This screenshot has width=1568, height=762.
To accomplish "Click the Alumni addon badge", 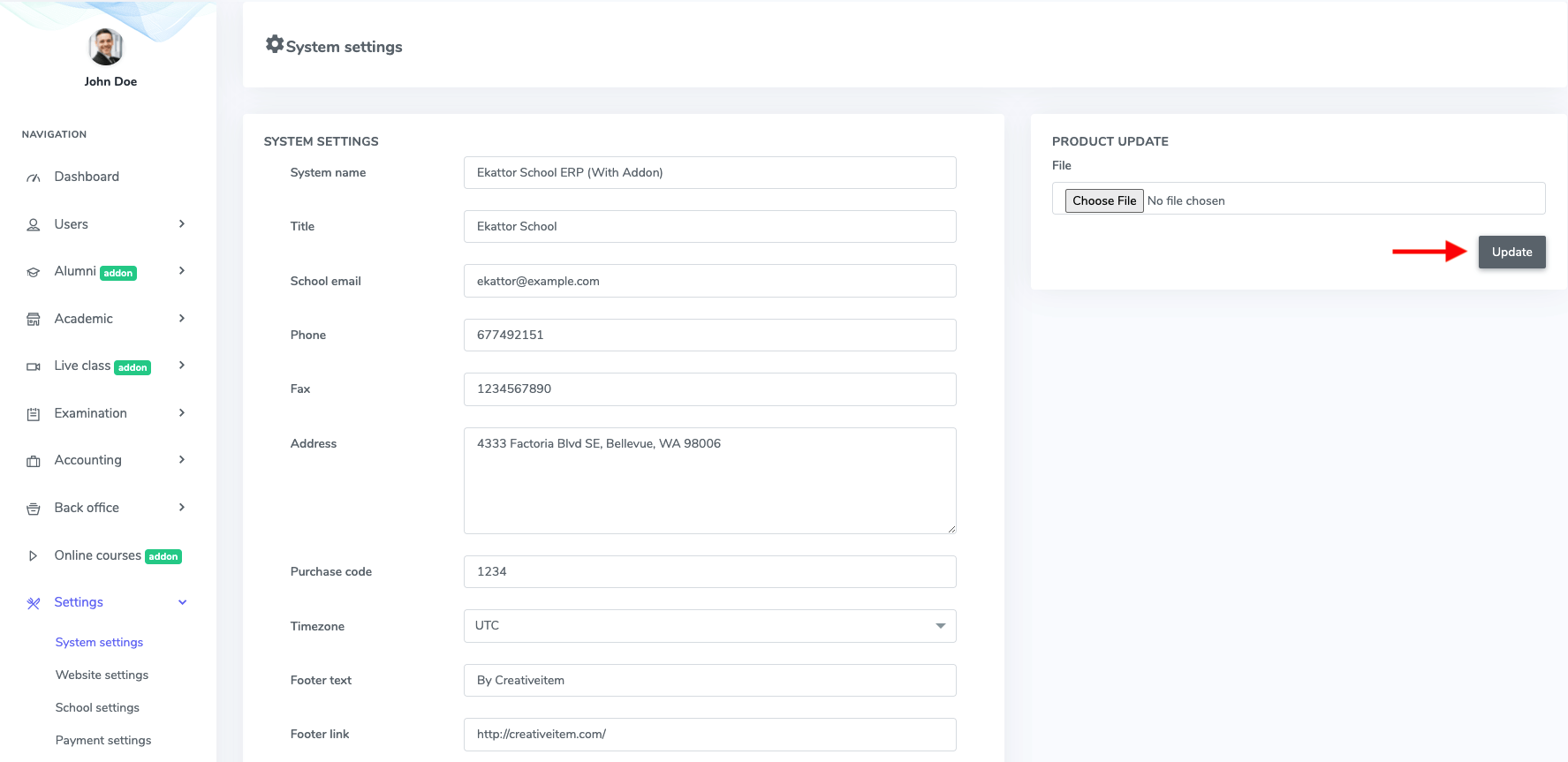I will tap(118, 274).
